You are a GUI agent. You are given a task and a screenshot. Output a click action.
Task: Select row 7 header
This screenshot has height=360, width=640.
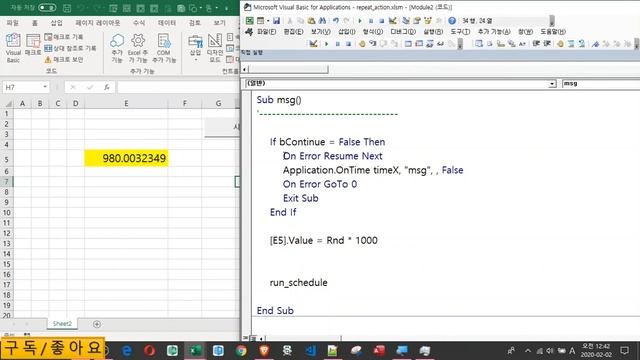point(7,182)
